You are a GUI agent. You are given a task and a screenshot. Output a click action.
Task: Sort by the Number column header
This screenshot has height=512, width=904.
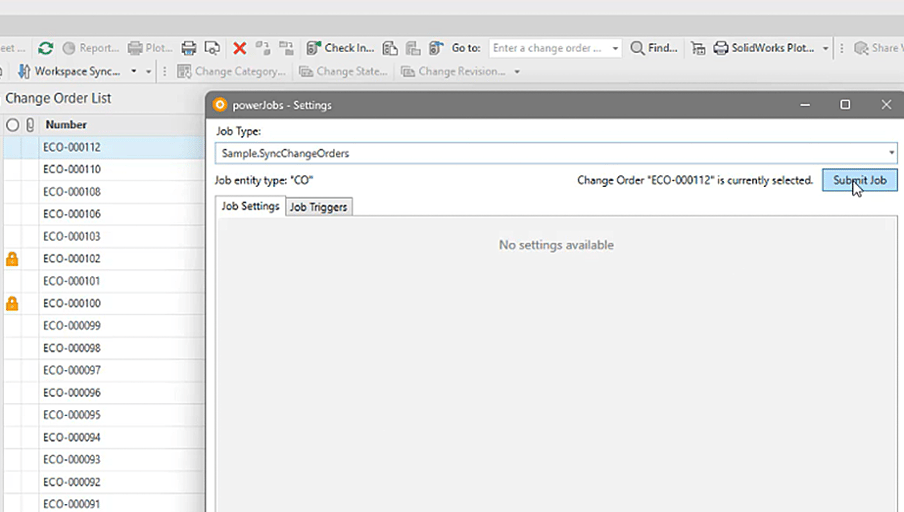pos(66,125)
